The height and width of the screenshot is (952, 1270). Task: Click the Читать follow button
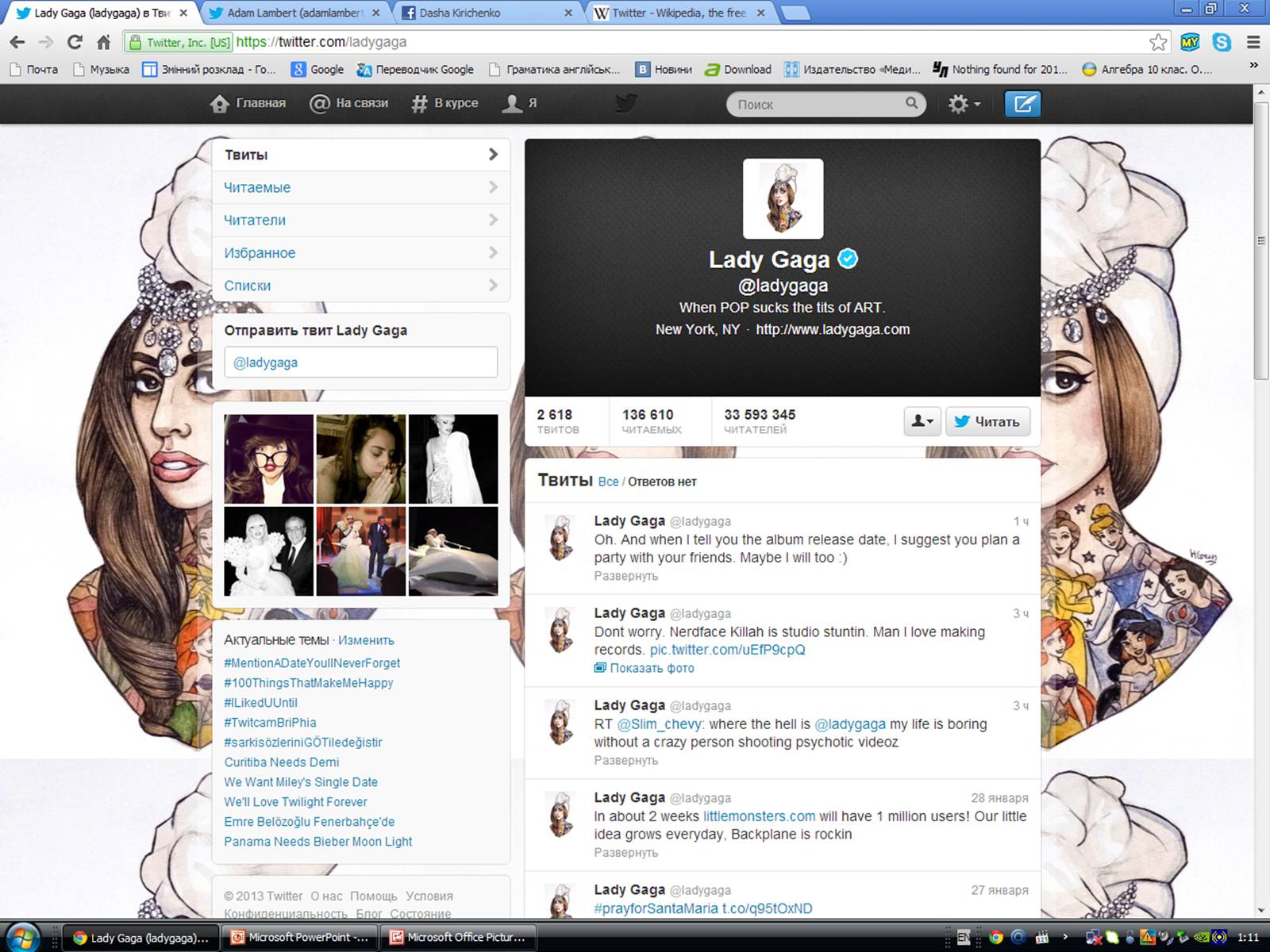click(x=987, y=421)
